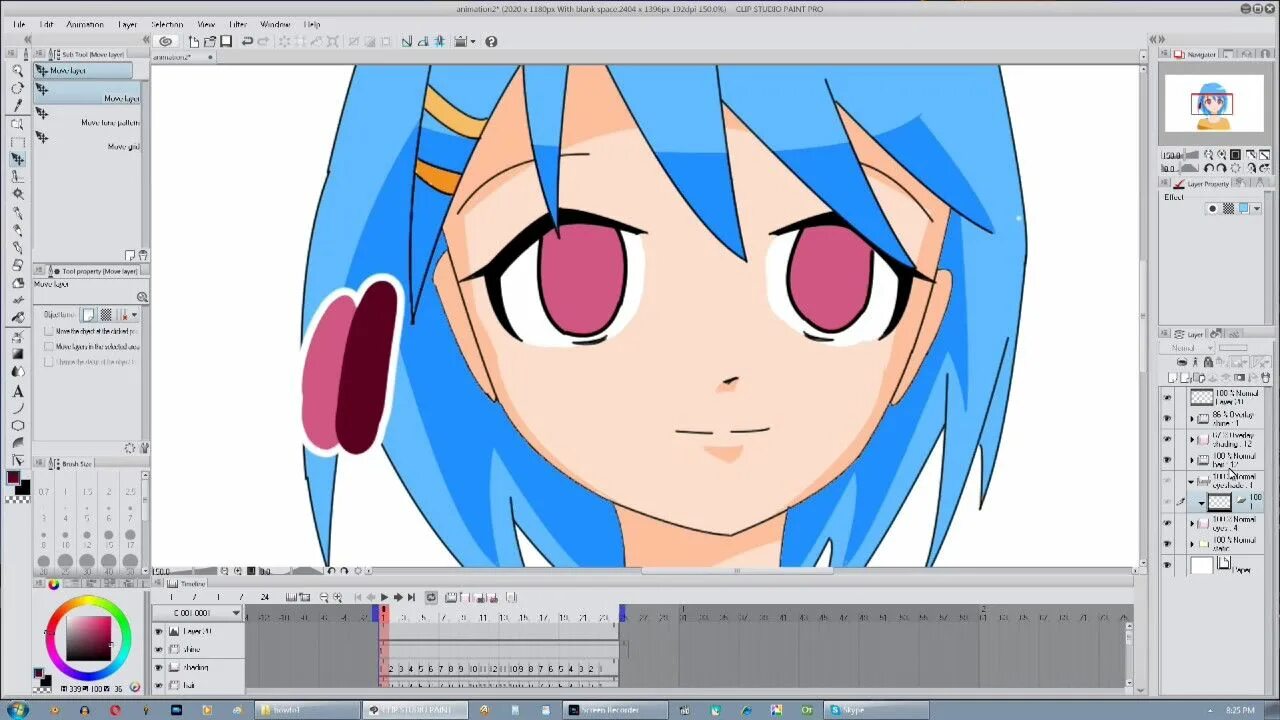Zoom out the timeline

(x=323, y=597)
